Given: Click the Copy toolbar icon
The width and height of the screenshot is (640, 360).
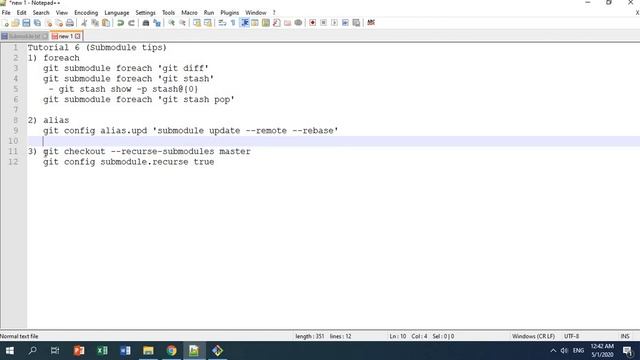Looking at the screenshot, I should coord(95,23).
